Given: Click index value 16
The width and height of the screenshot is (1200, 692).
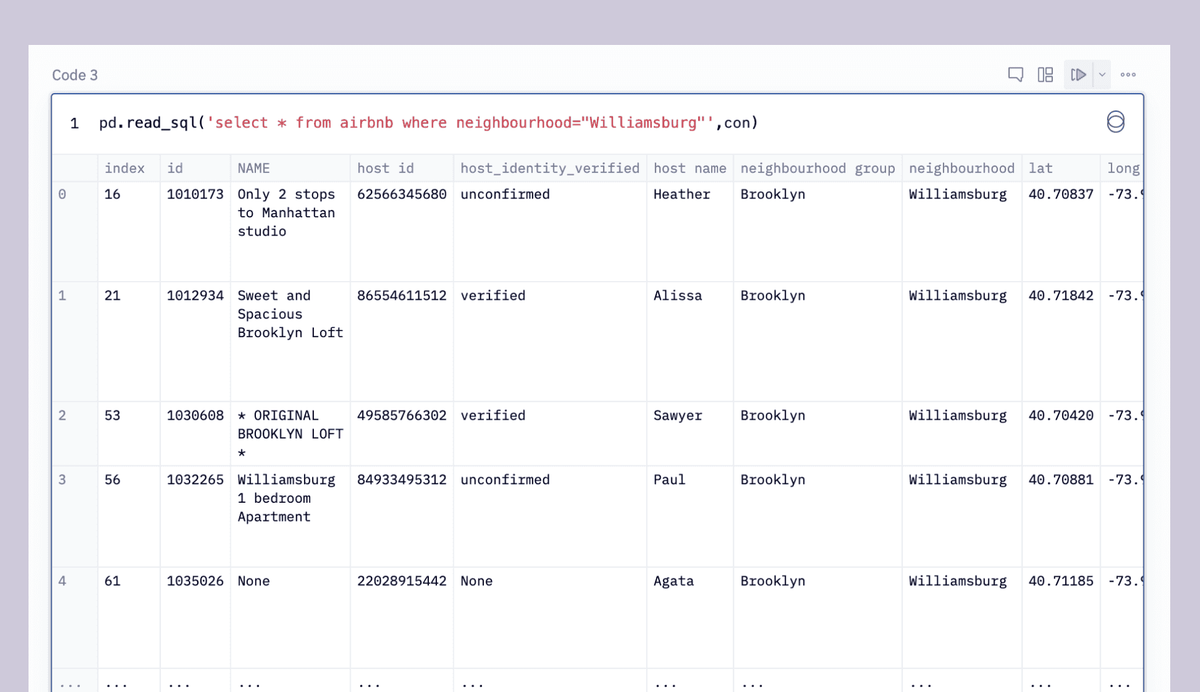Looking at the screenshot, I should point(112,194).
